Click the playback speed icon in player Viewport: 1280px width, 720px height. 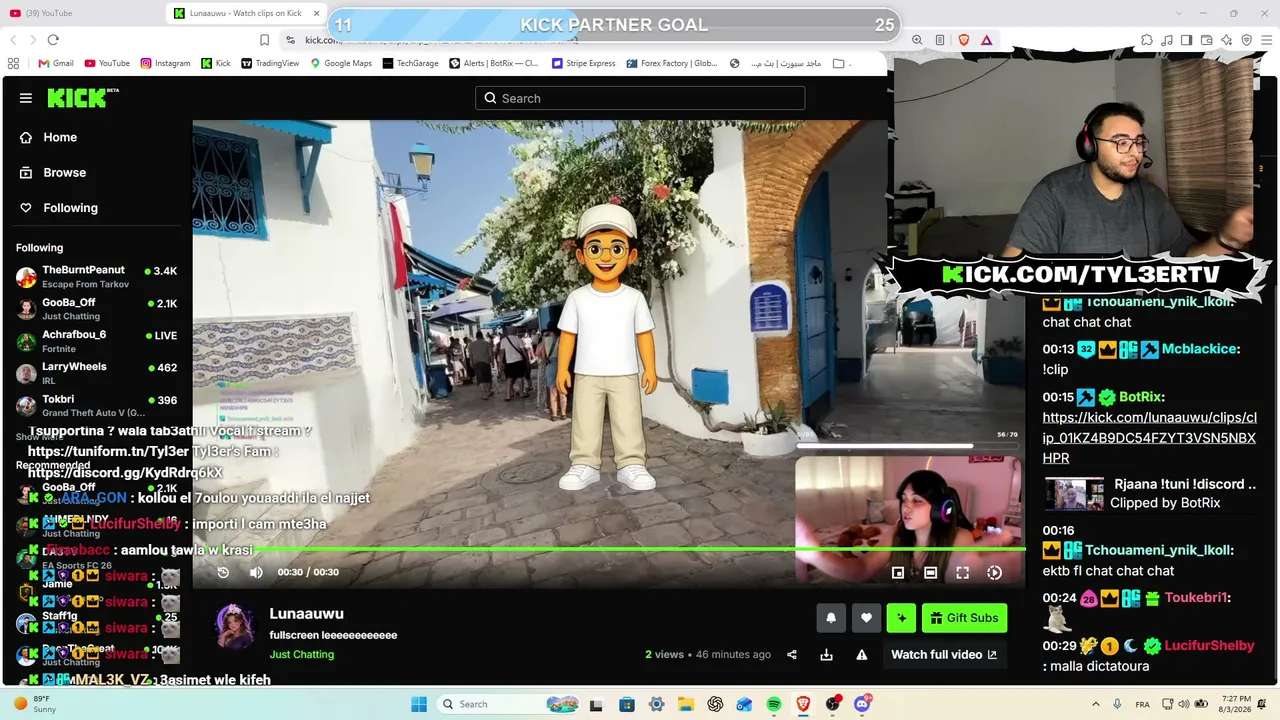click(994, 572)
